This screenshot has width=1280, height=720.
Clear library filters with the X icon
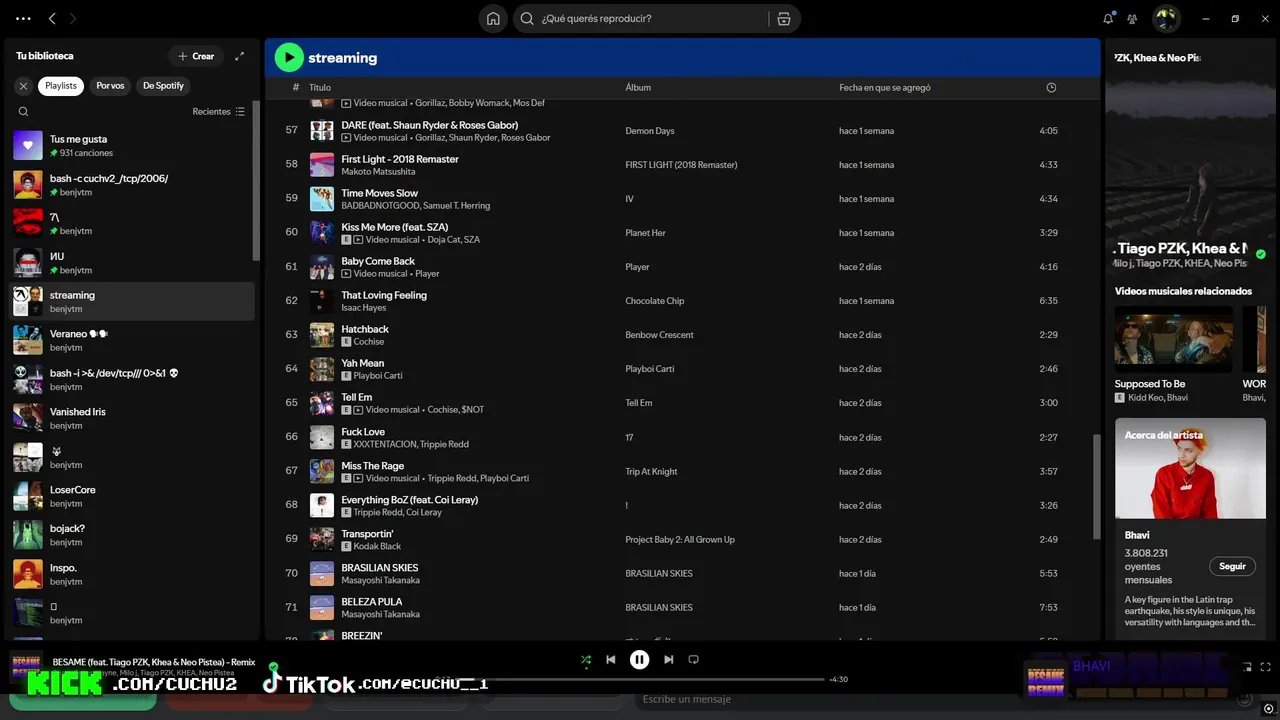tap(23, 86)
